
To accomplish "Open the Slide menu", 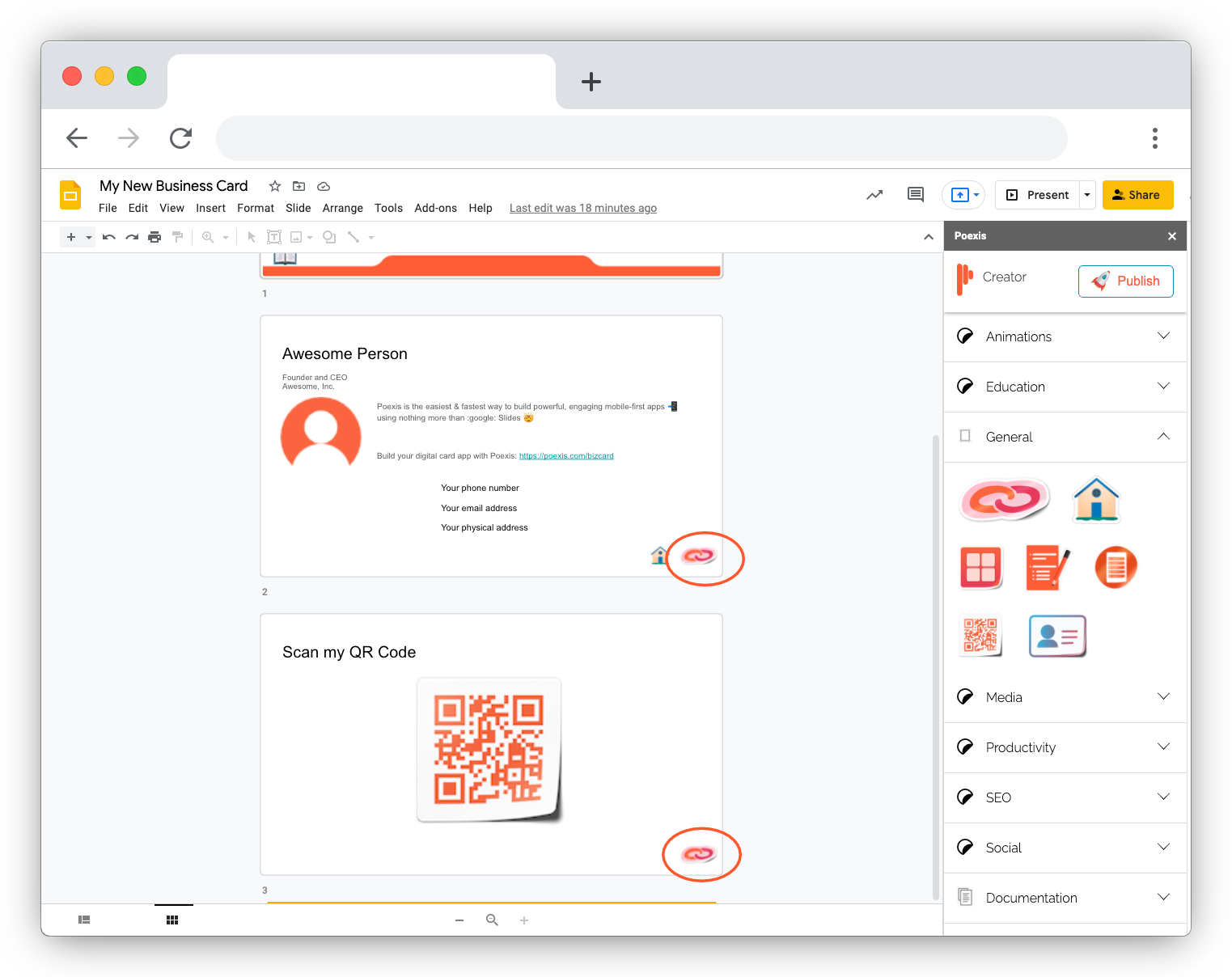I will (x=298, y=208).
